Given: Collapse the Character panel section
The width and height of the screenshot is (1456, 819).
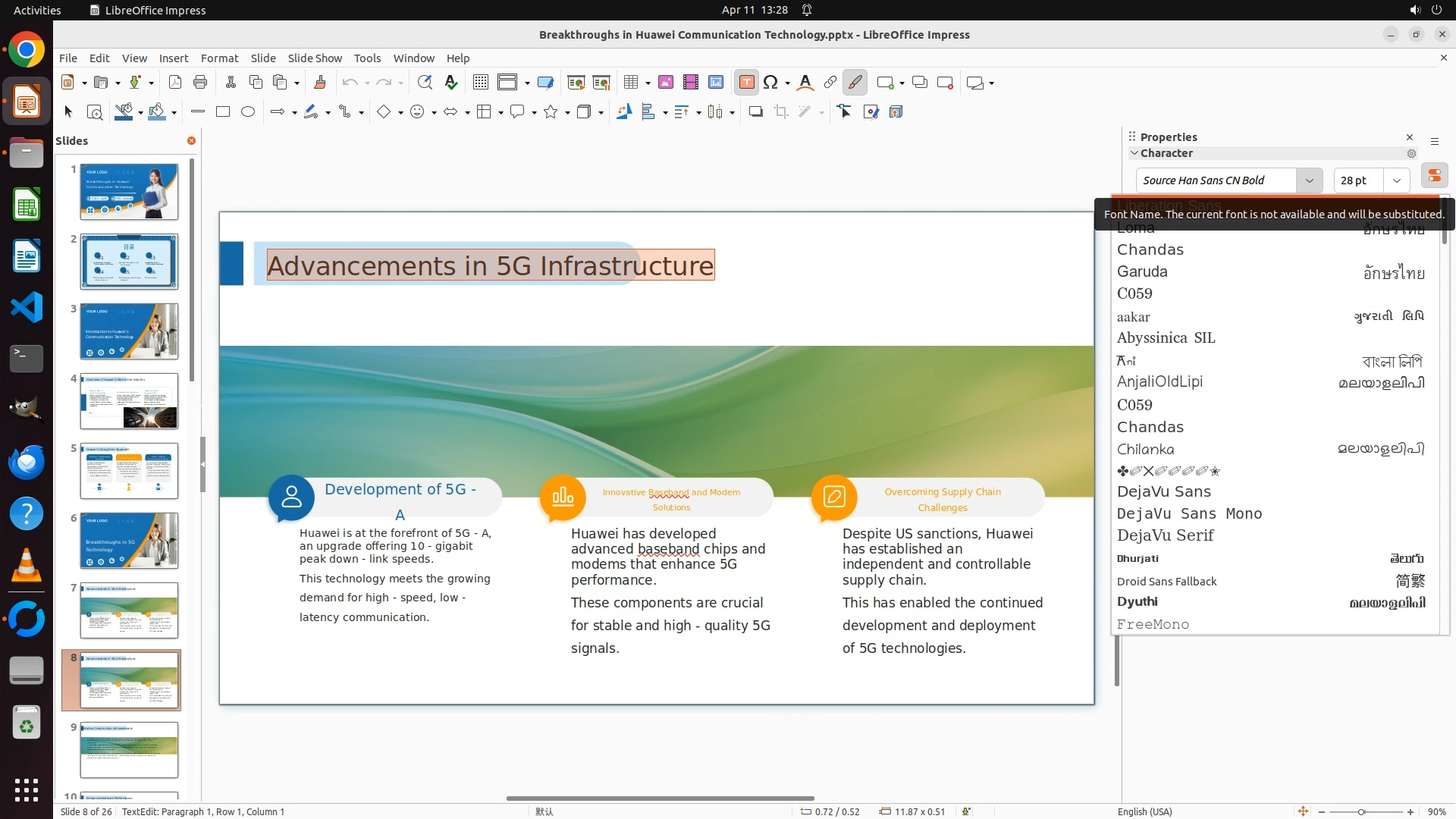Looking at the screenshot, I should click(x=1134, y=153).
